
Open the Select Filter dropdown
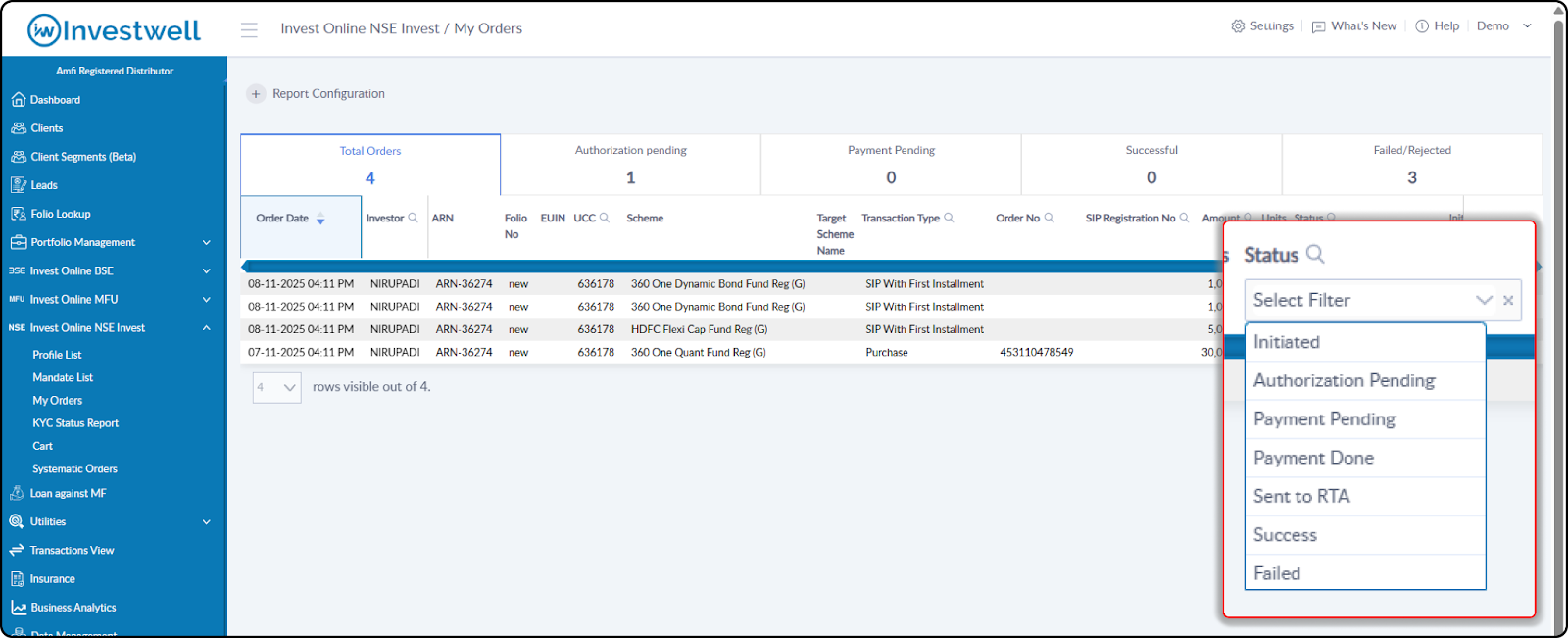point(1382,300)
